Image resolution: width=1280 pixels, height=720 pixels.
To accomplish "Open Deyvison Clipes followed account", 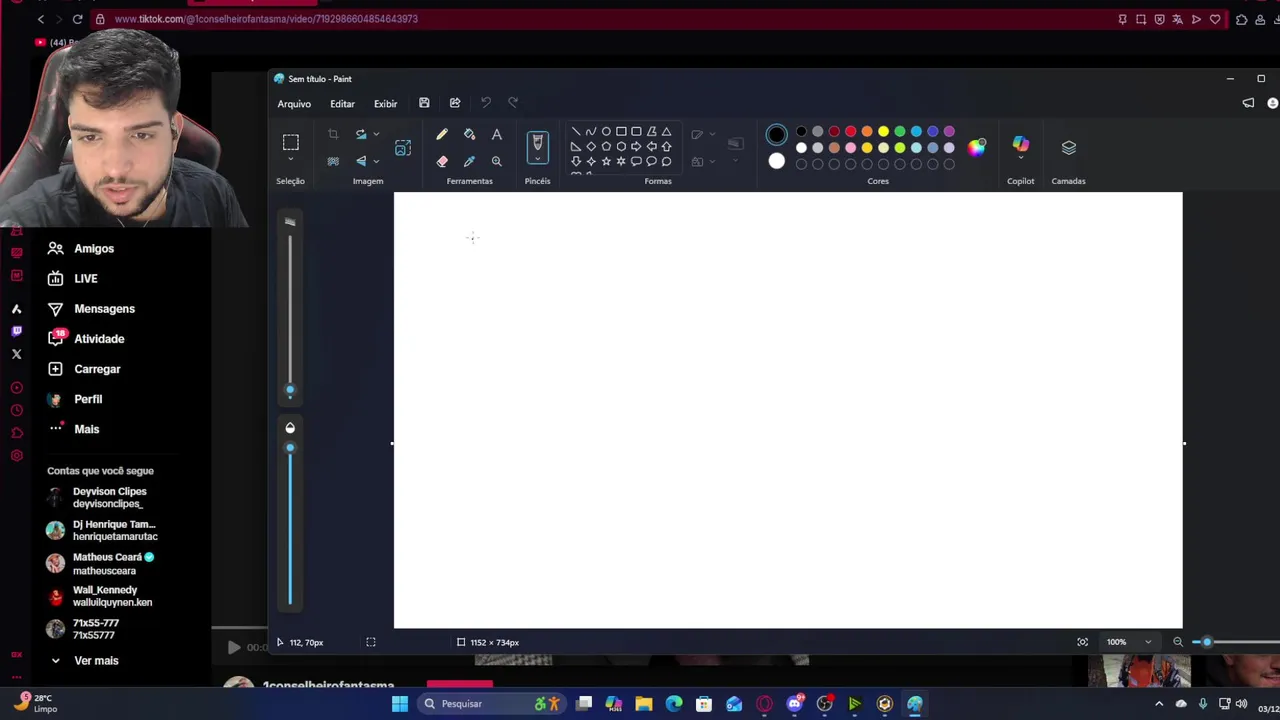I will click(x=97, y=498).
